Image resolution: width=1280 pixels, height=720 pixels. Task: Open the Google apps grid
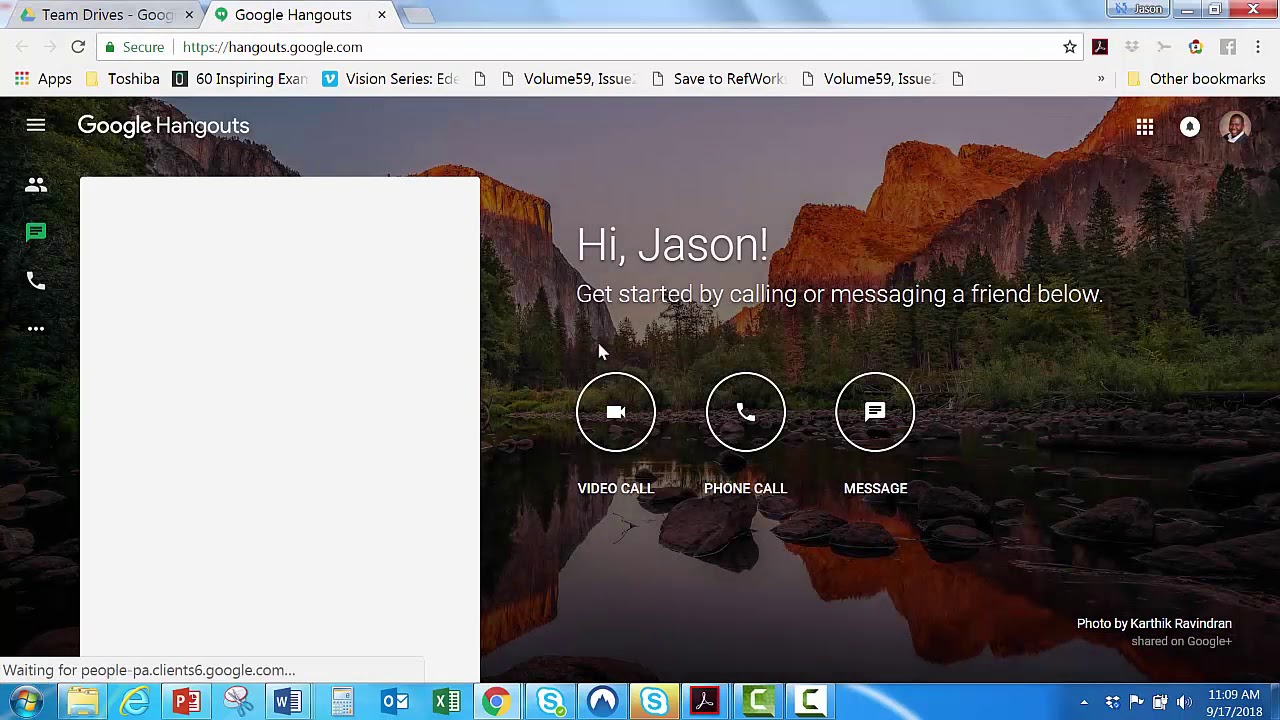[1145, 127]
